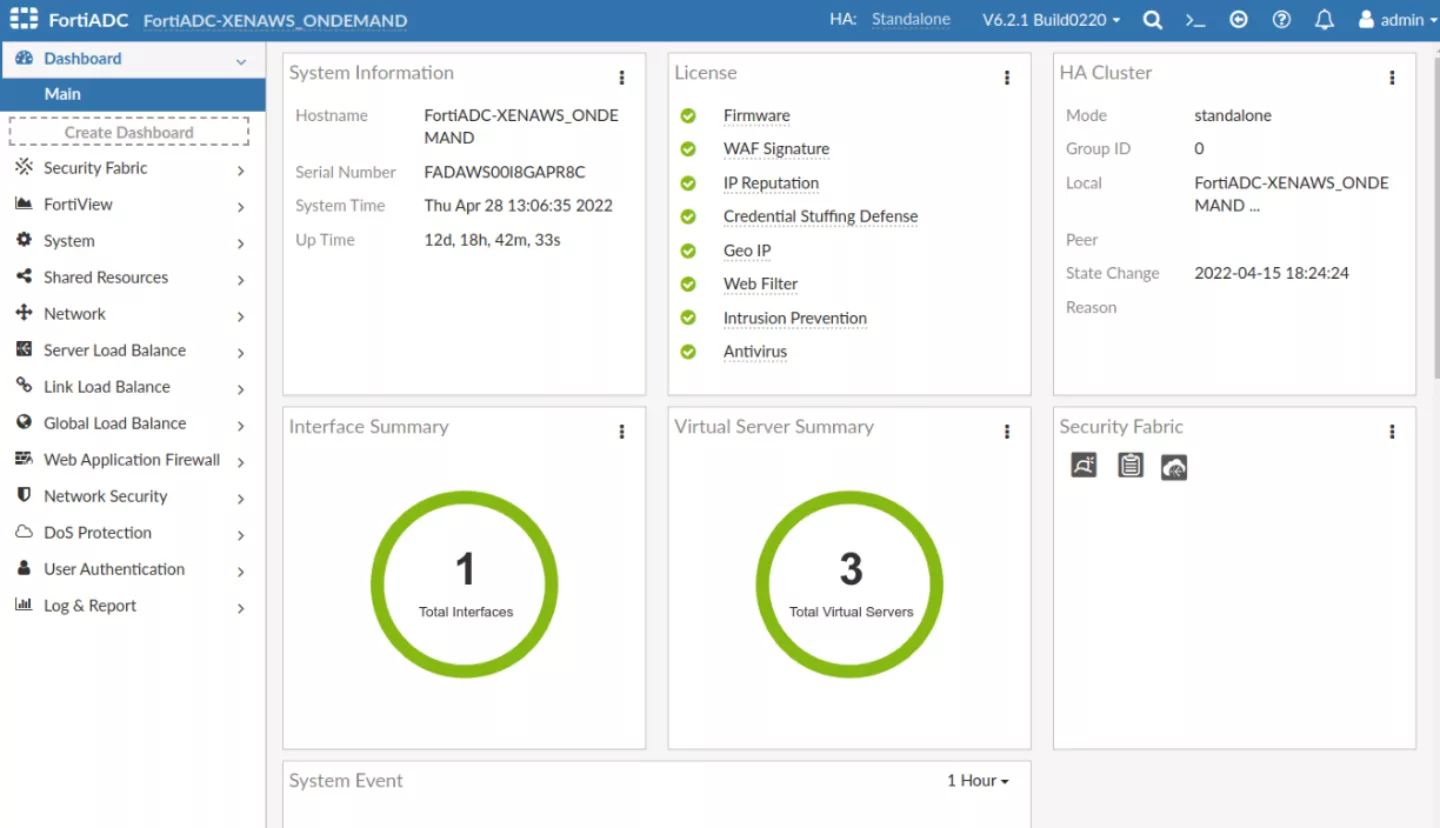Image resolution: width=1440 pixels, height=828 pixels.
Task: Click the Log & Report bar chart icon
Action: click(24, 604)
